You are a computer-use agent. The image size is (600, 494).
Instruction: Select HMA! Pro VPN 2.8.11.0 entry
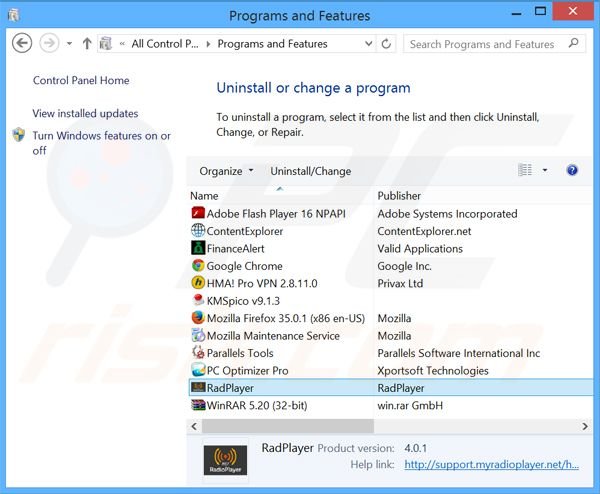262,284
